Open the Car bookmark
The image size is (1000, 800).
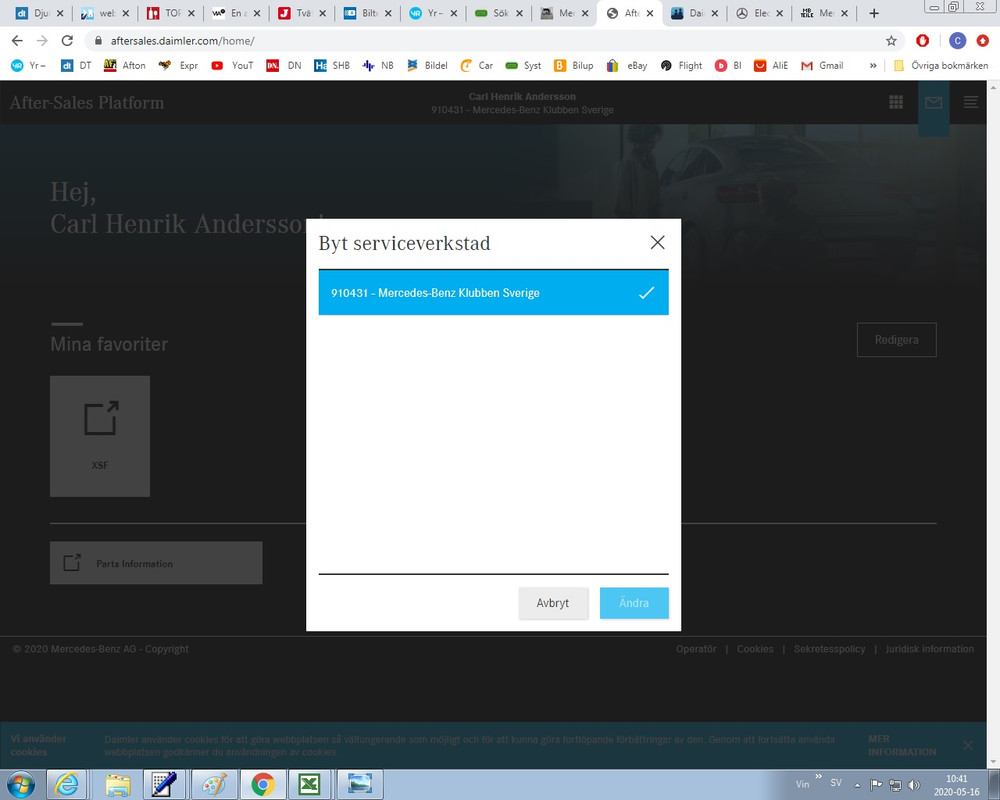477,65
